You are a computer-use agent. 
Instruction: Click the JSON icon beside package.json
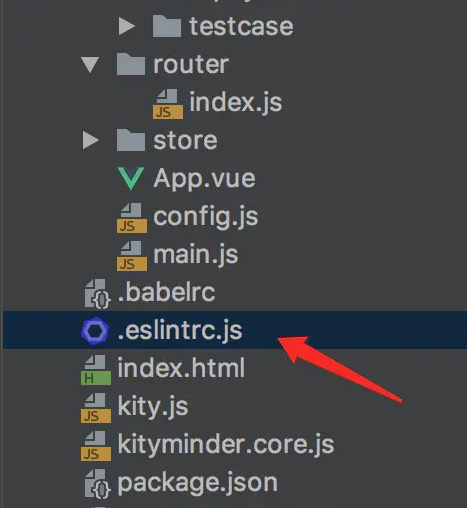(97, 484)
